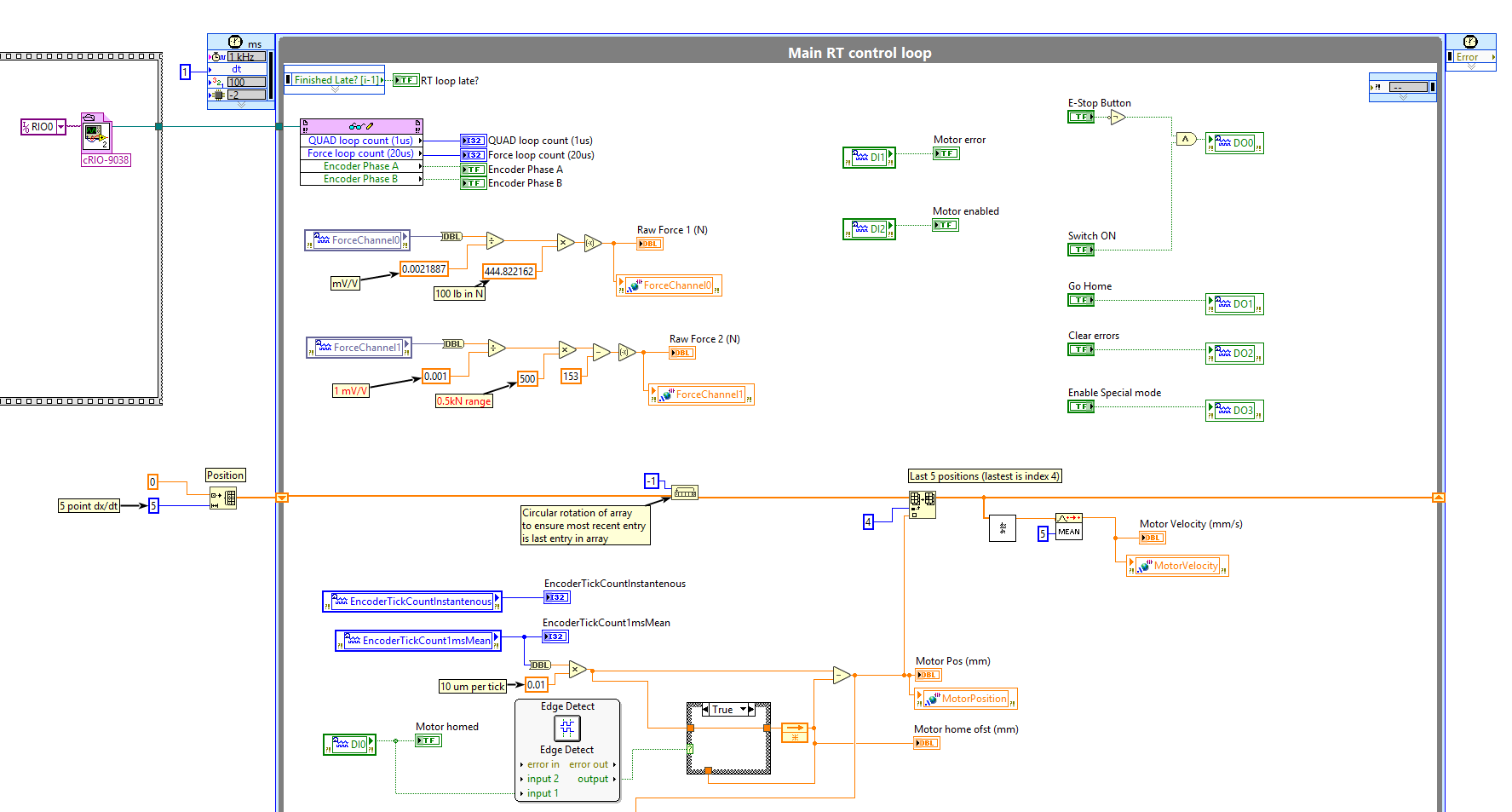Click the initialize array node below Position label
1512x812 pixels.
[223, 498]
